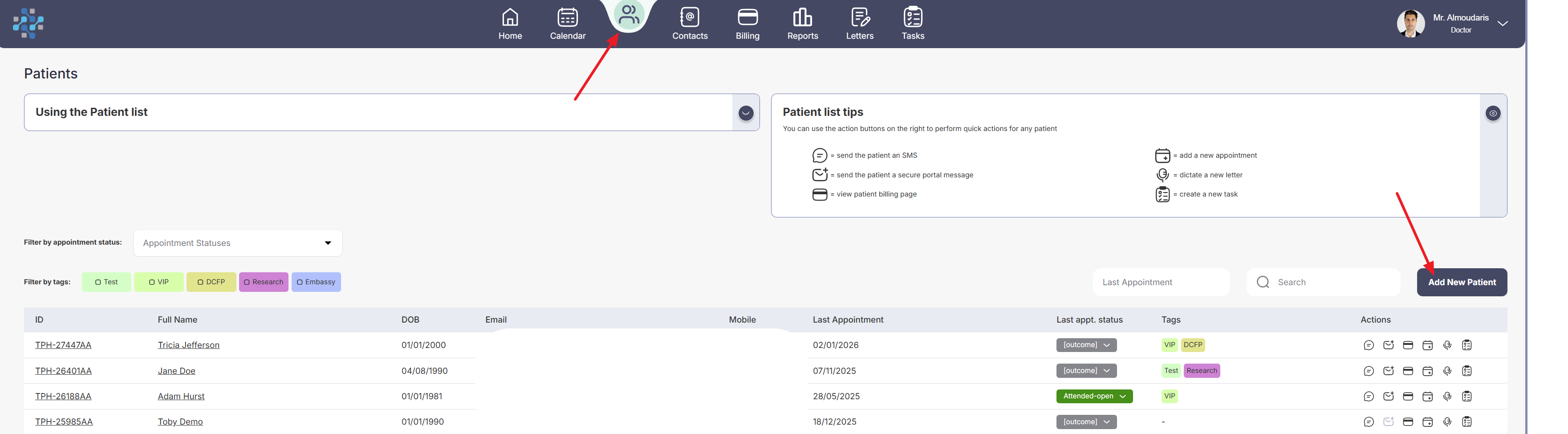The width and height of the screenshot is (1568, 434).
Task: Open billing page icon for Adam Hurst
Action: (x=1408, y=396)
